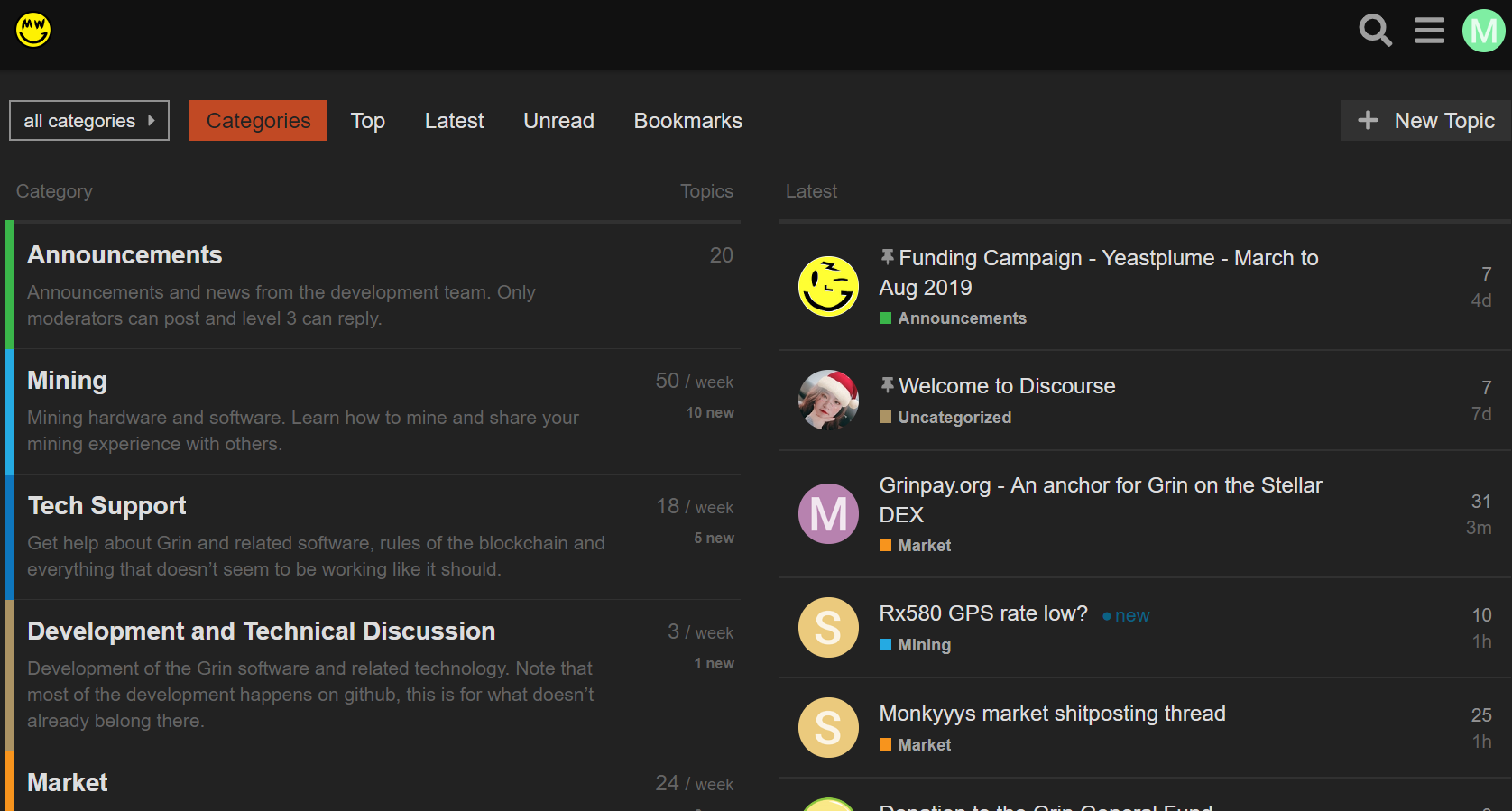Click the S avatar on Rx580 topic
The height and width of the screenshot is (811, 1512).
pyautogui.click(x=828, y=627)
